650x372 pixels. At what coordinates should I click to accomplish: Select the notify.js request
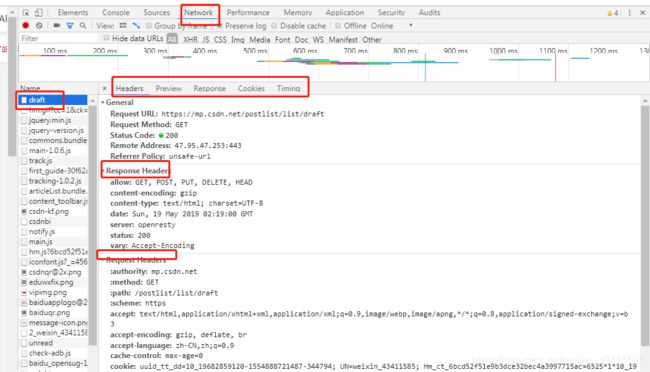pos(53,231)
